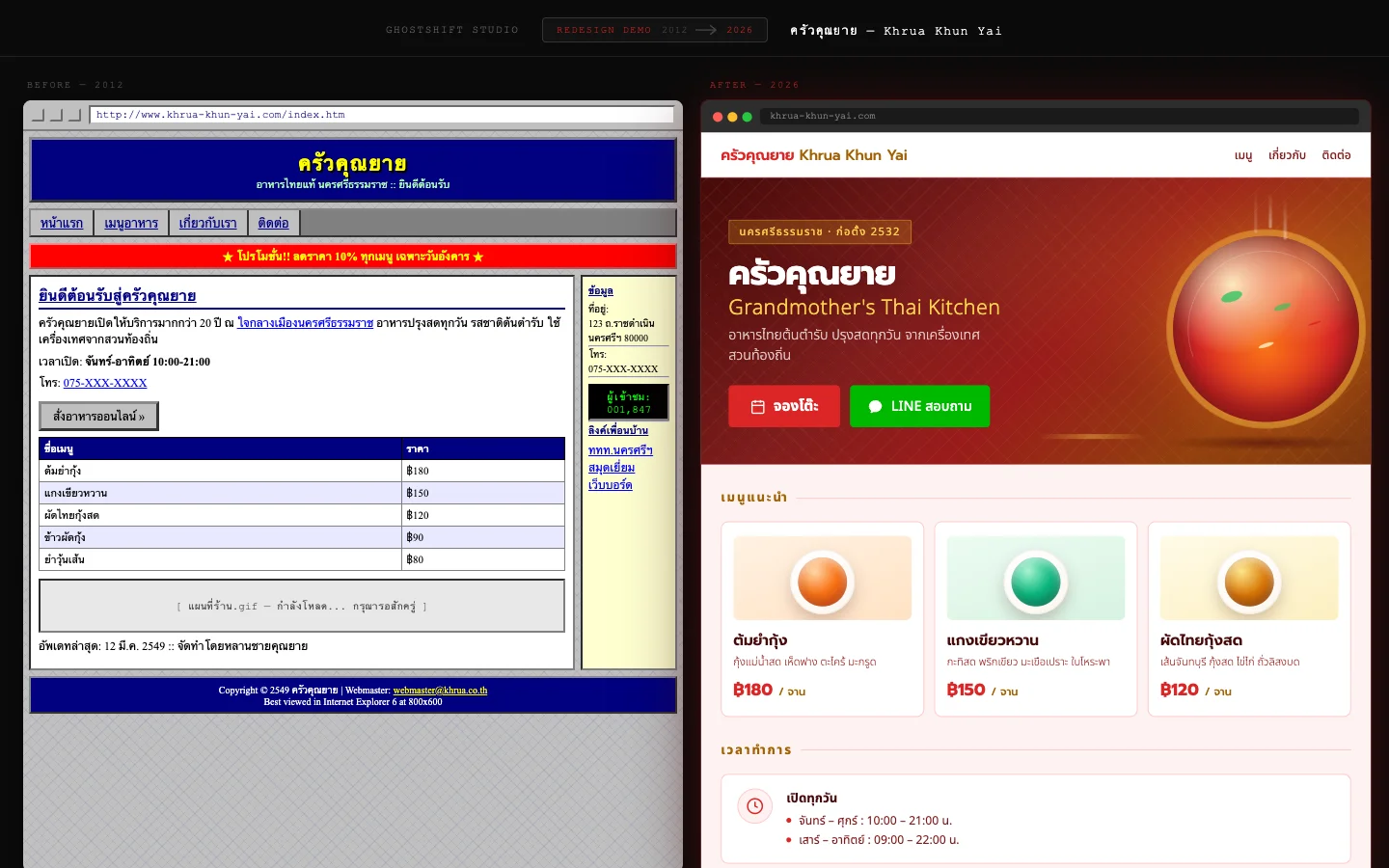1389x868 pixels.
Task: Click the GHOSTSHIFT STUDIO label
Action: [452, 30]
